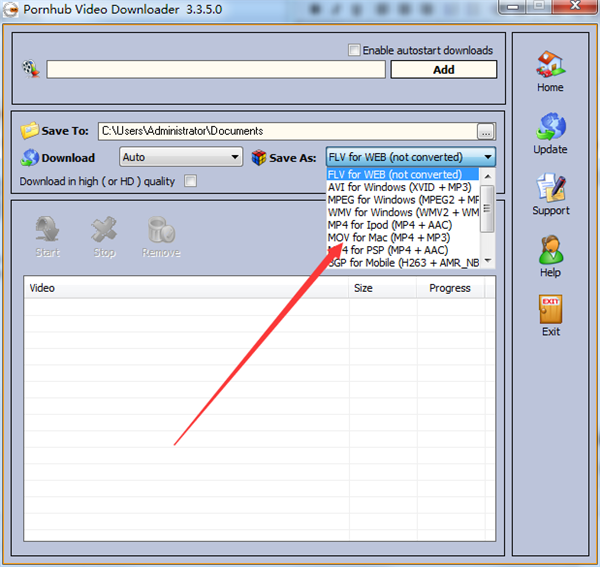Viewport: 600px width, 567px height.
Task: Select WMV for Windows format option
Action: (403, 212)
